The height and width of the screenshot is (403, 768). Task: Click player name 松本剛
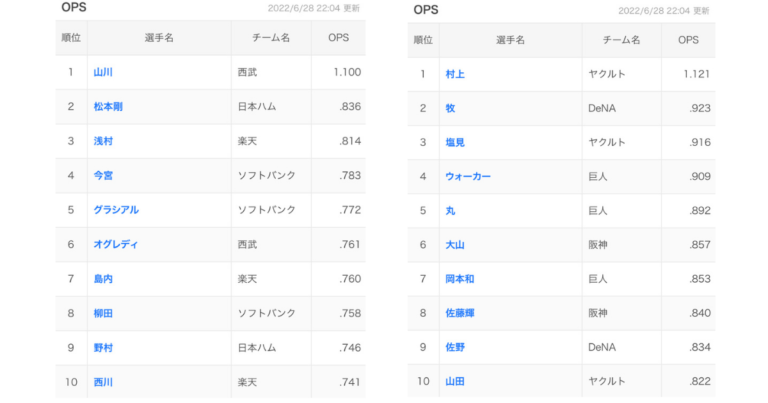pyautogui.click(x=108, y=107)
